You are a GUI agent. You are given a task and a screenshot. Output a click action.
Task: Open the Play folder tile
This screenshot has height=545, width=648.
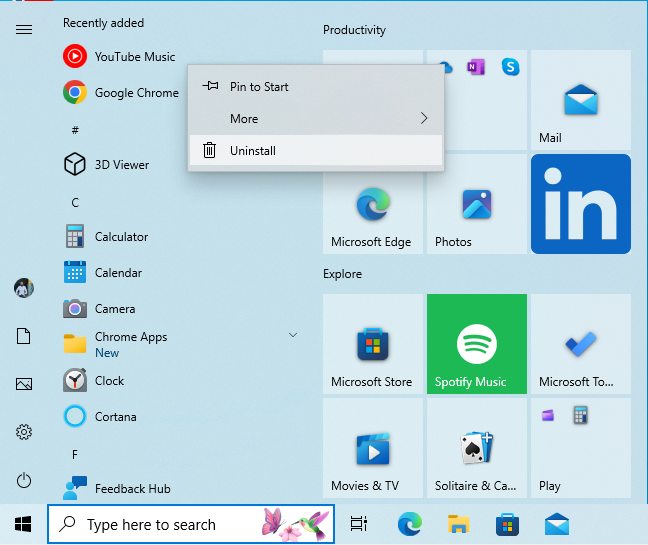coord(581,448)
